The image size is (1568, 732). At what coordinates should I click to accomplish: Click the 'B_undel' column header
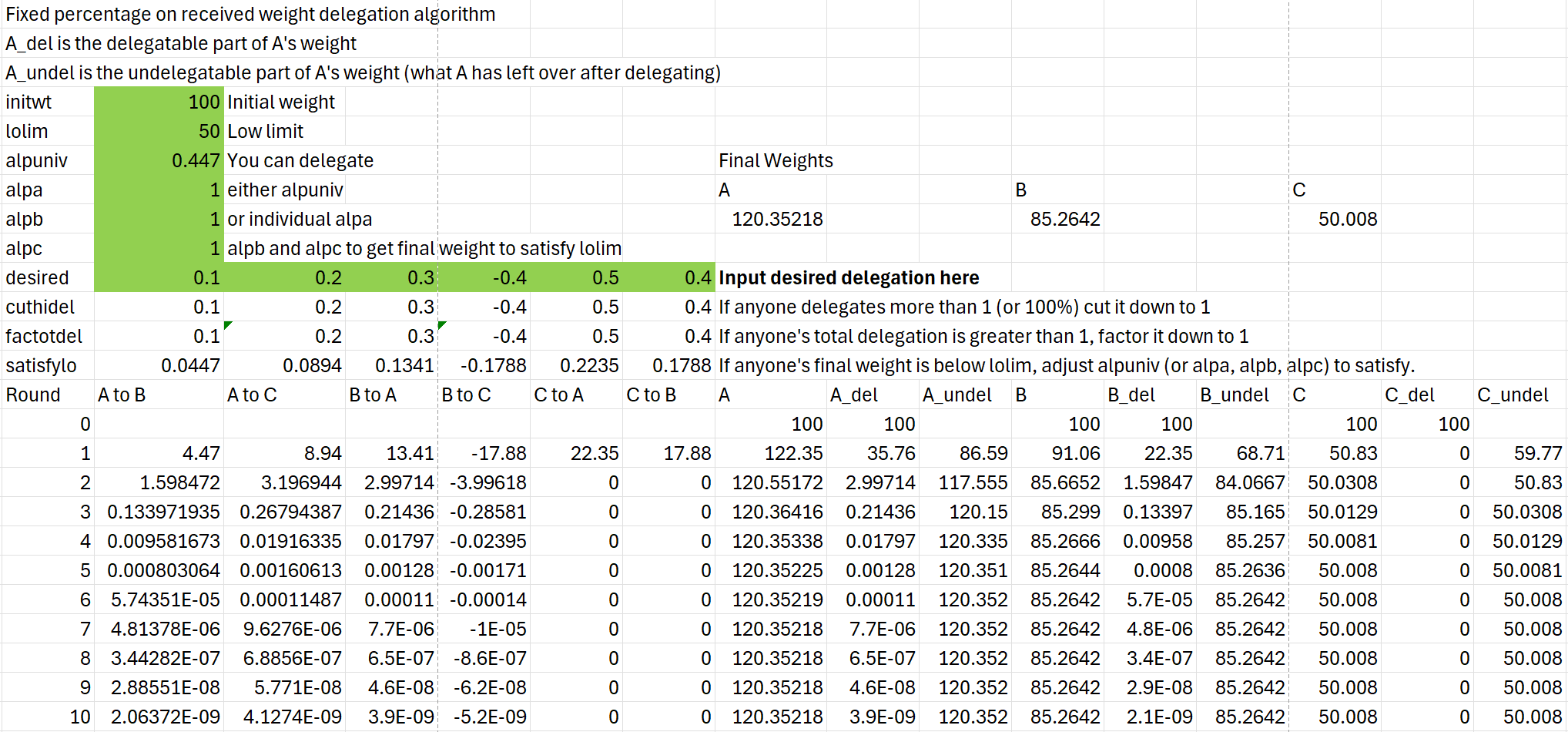1242,395
